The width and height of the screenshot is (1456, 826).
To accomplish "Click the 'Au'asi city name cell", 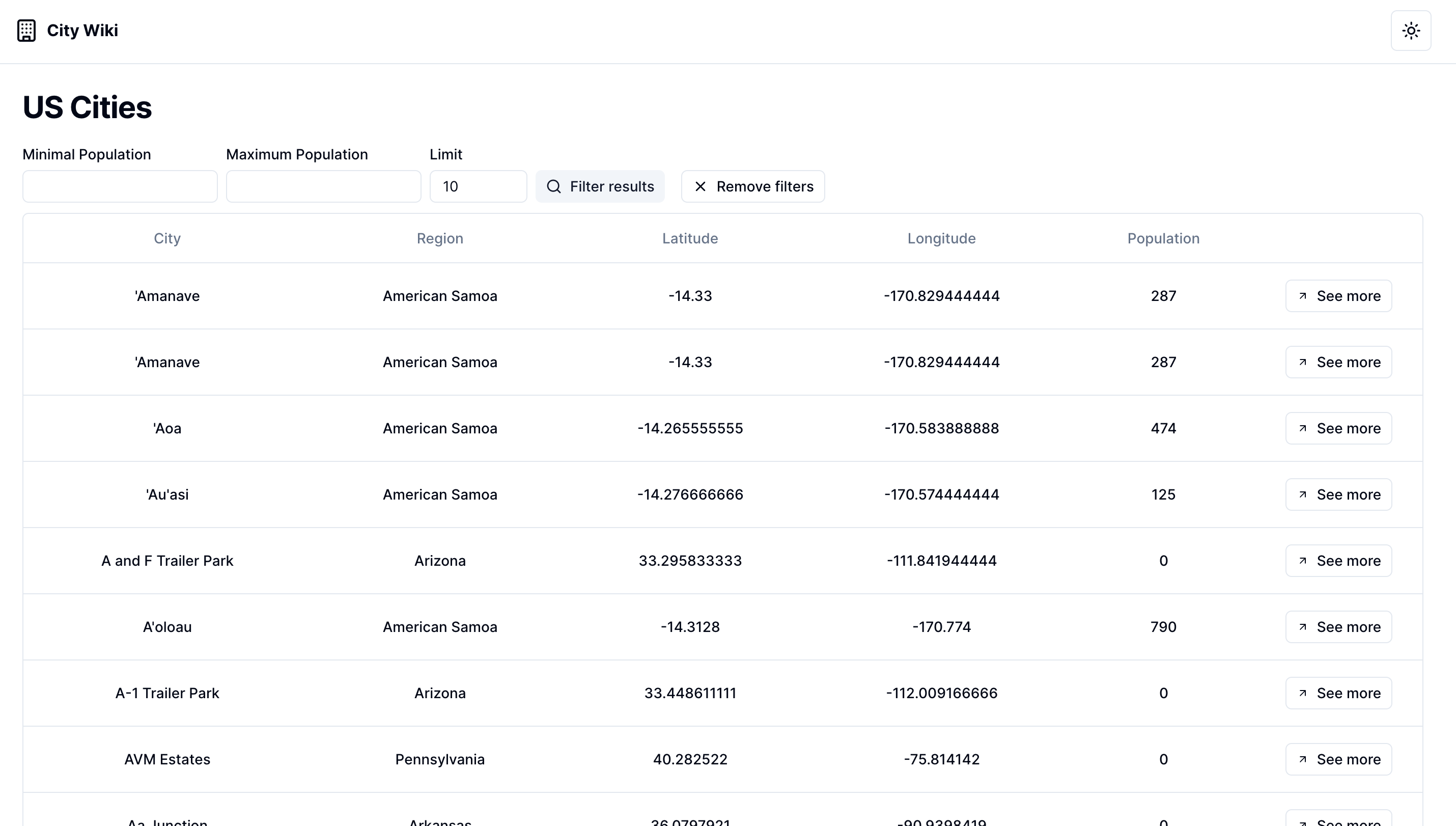I will [167, 494].
